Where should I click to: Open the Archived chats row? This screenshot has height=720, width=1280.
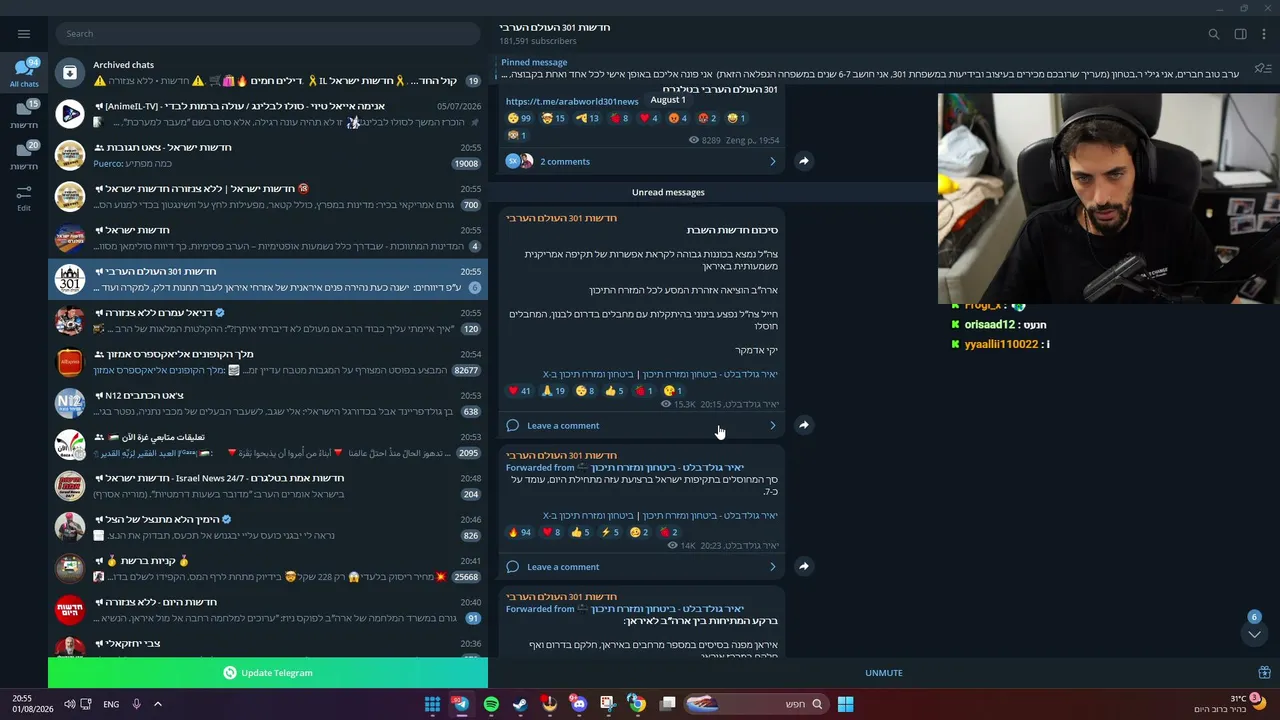[268, 72]
